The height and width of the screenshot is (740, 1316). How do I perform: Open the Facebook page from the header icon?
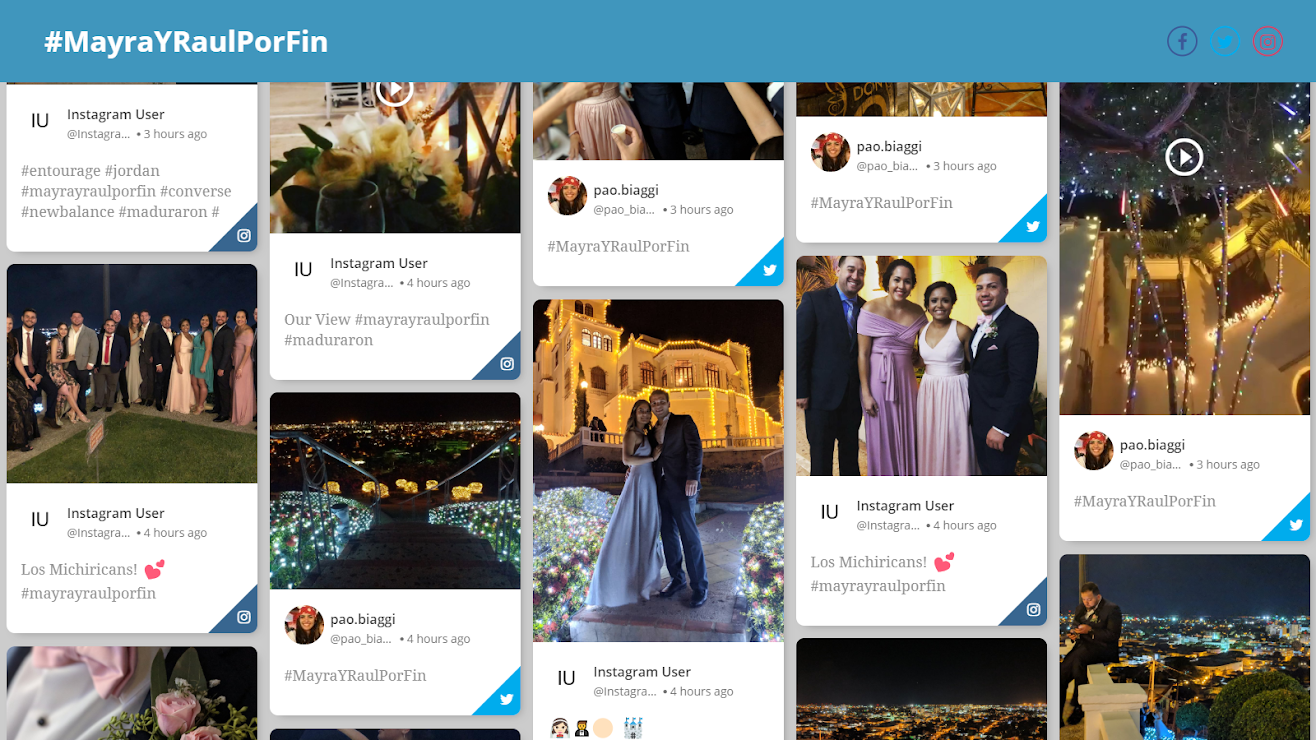click(1181, 41)
